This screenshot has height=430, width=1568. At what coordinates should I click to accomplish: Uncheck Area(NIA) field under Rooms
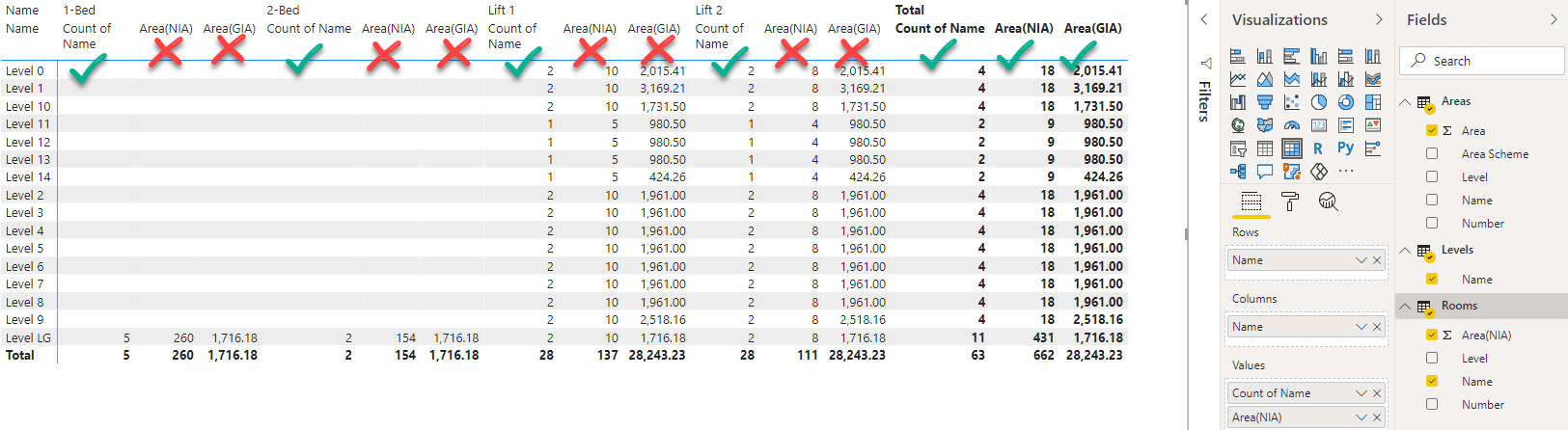point(1432,335)
